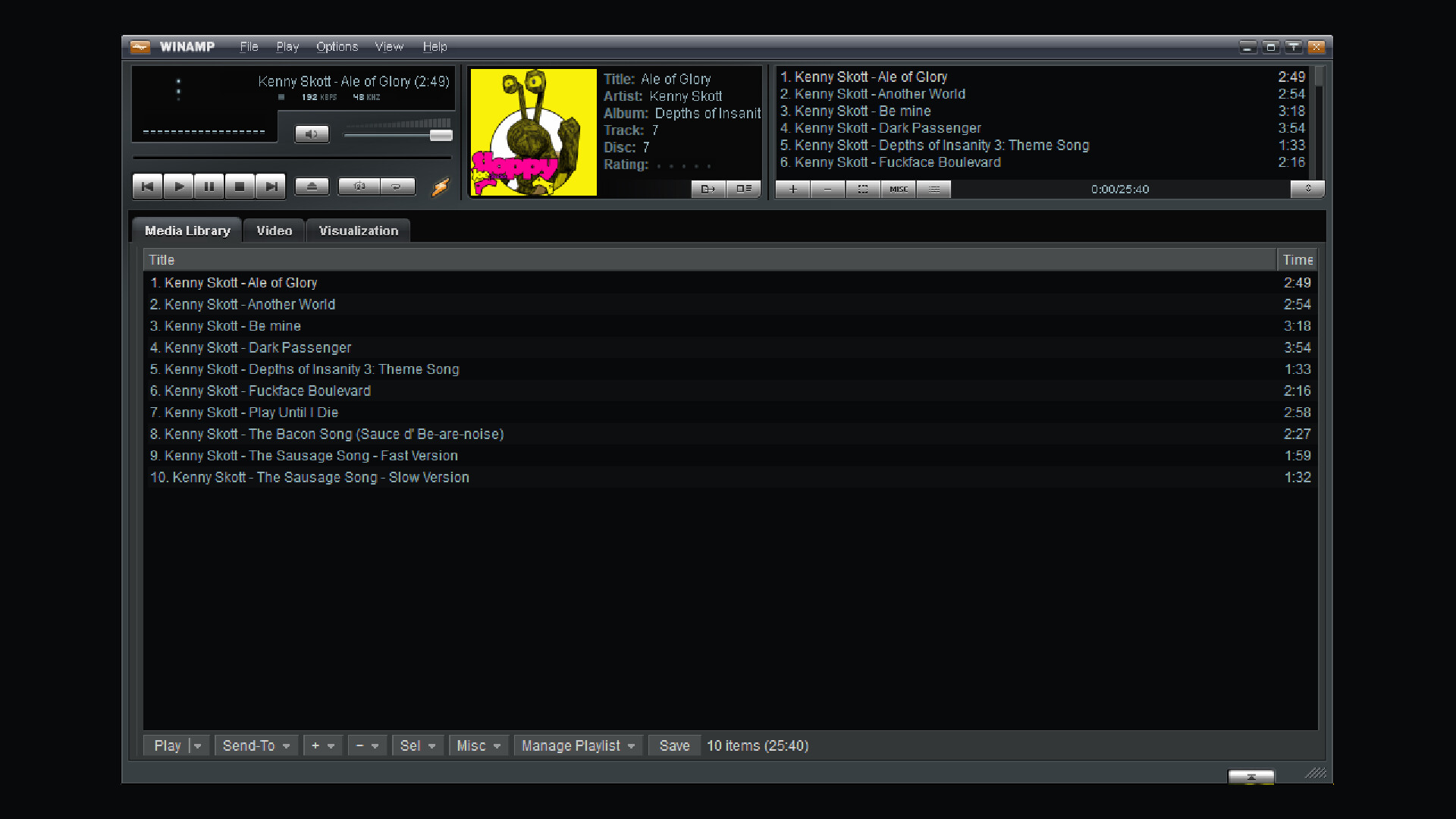The image size is (1456, 819).
Task: Mute audio via the speaker button
Action: (x=312, y=134)
